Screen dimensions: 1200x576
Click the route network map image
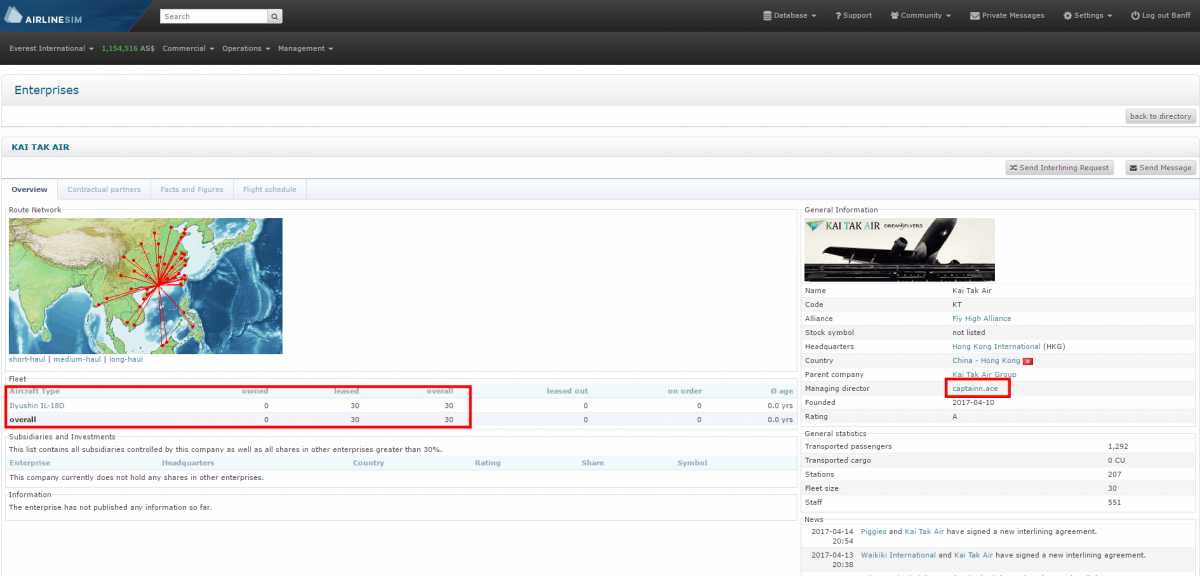(x=146, y=286)
